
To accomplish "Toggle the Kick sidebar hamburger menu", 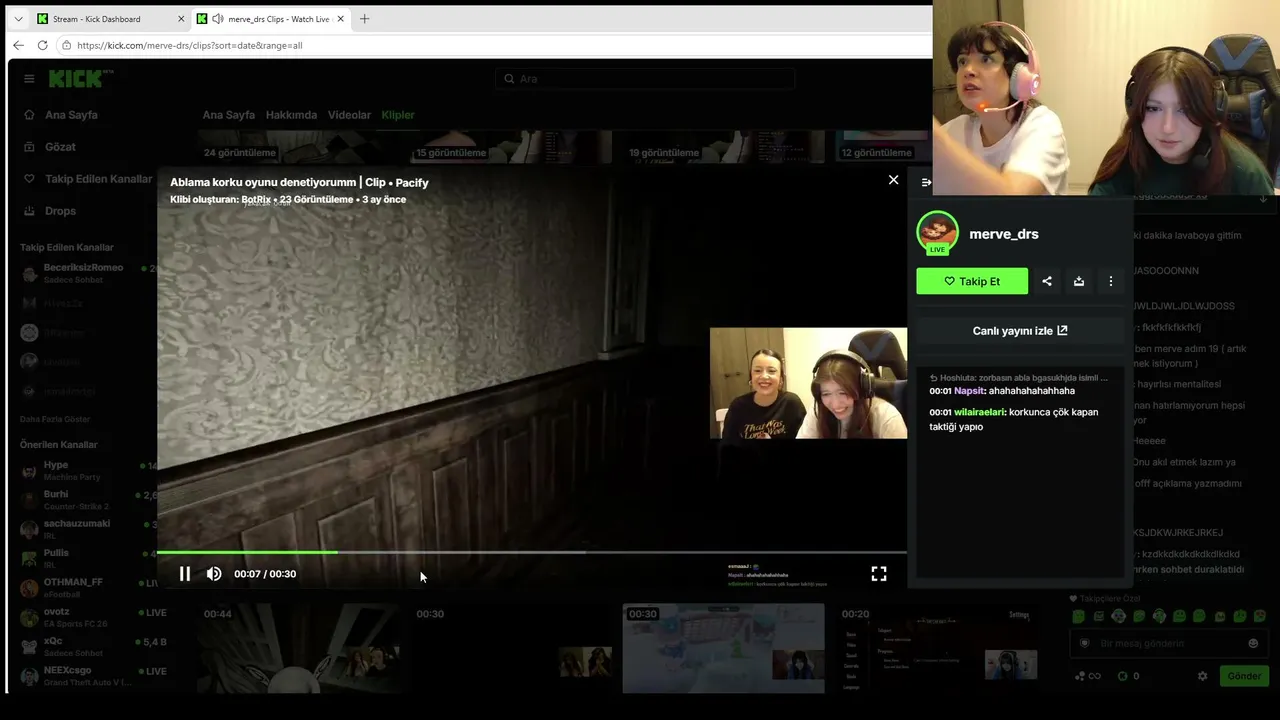I will (29, 78).
